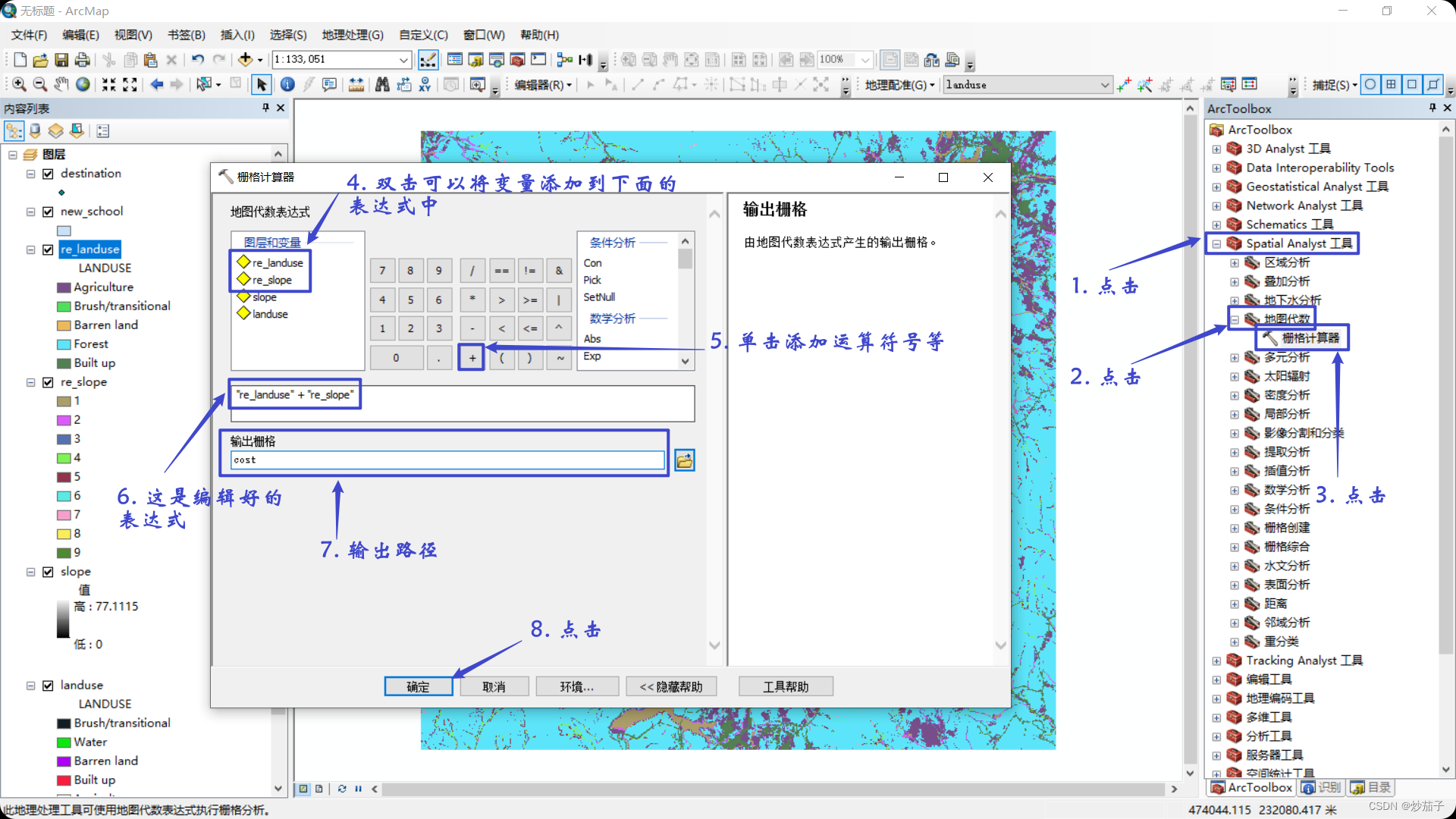Click the 取消 cancel button
This screenshot has width=1456, height=819.
coord(494,687)
